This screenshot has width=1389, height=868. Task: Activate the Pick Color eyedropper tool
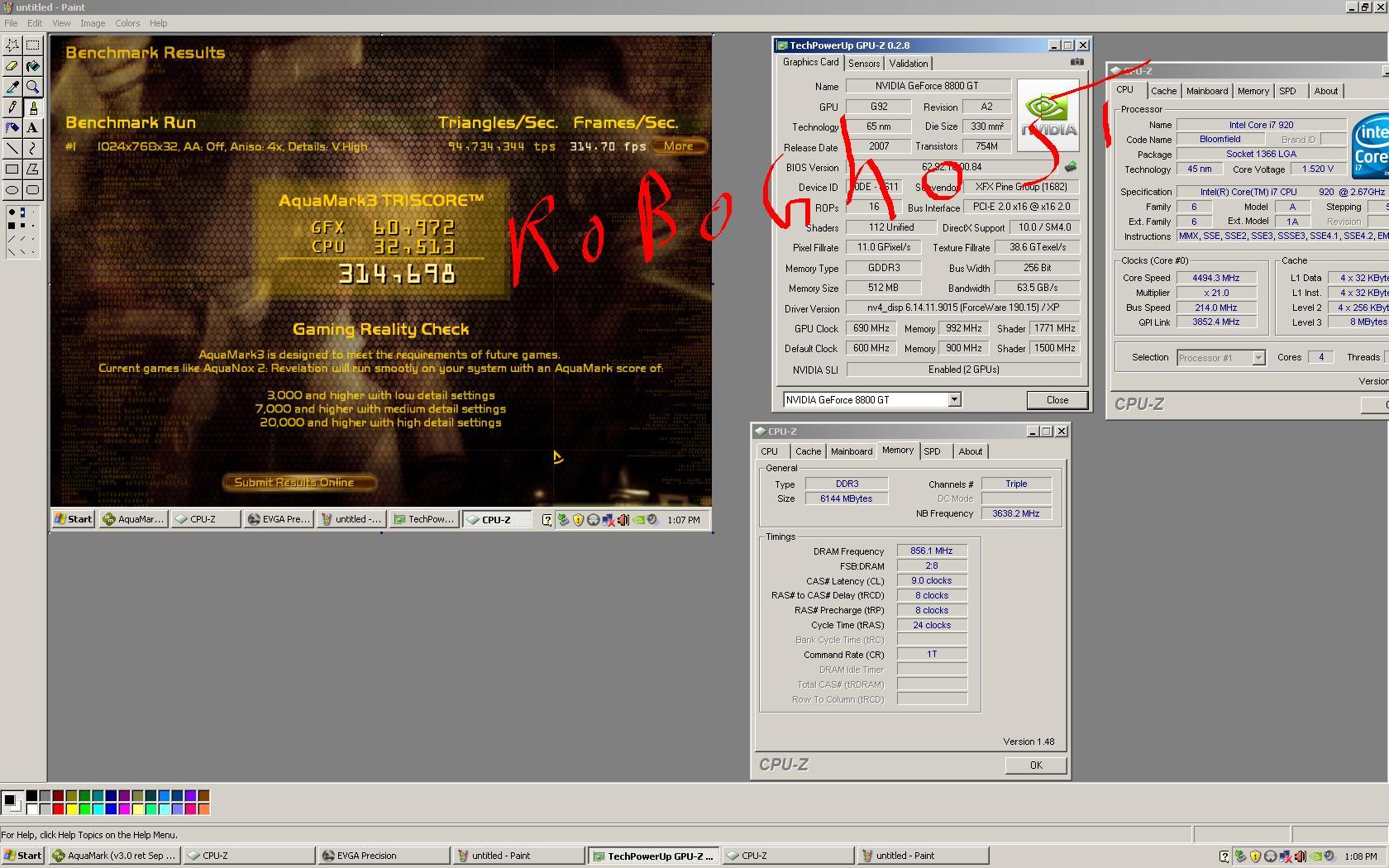pos(12,87)
